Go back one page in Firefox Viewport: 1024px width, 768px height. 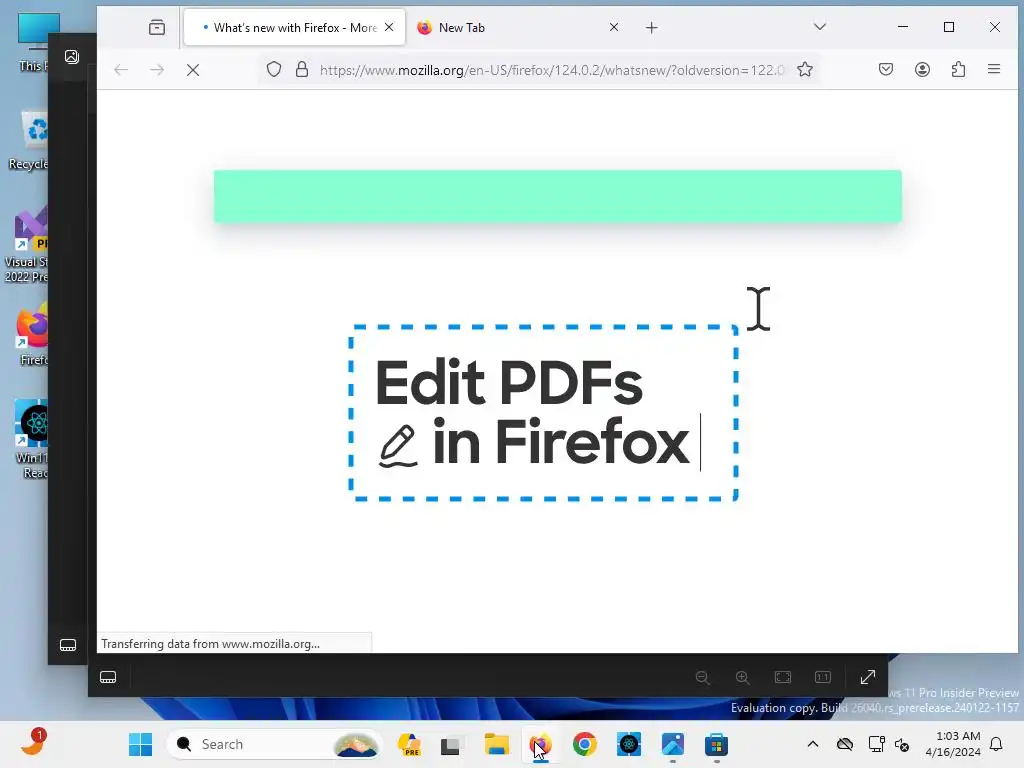121,70
